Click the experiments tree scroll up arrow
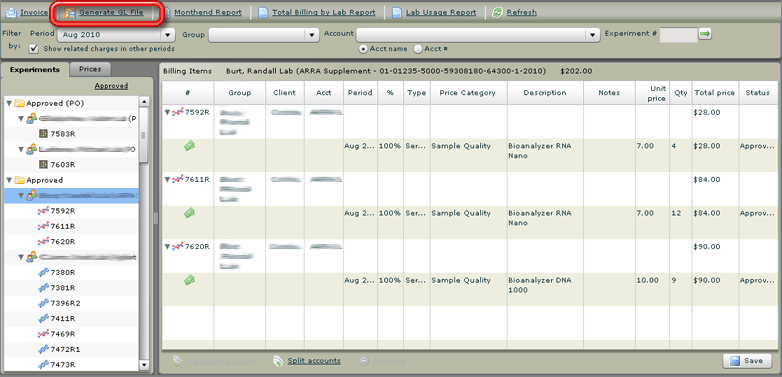This screenshot has height=377, width=782. point(145,102)
